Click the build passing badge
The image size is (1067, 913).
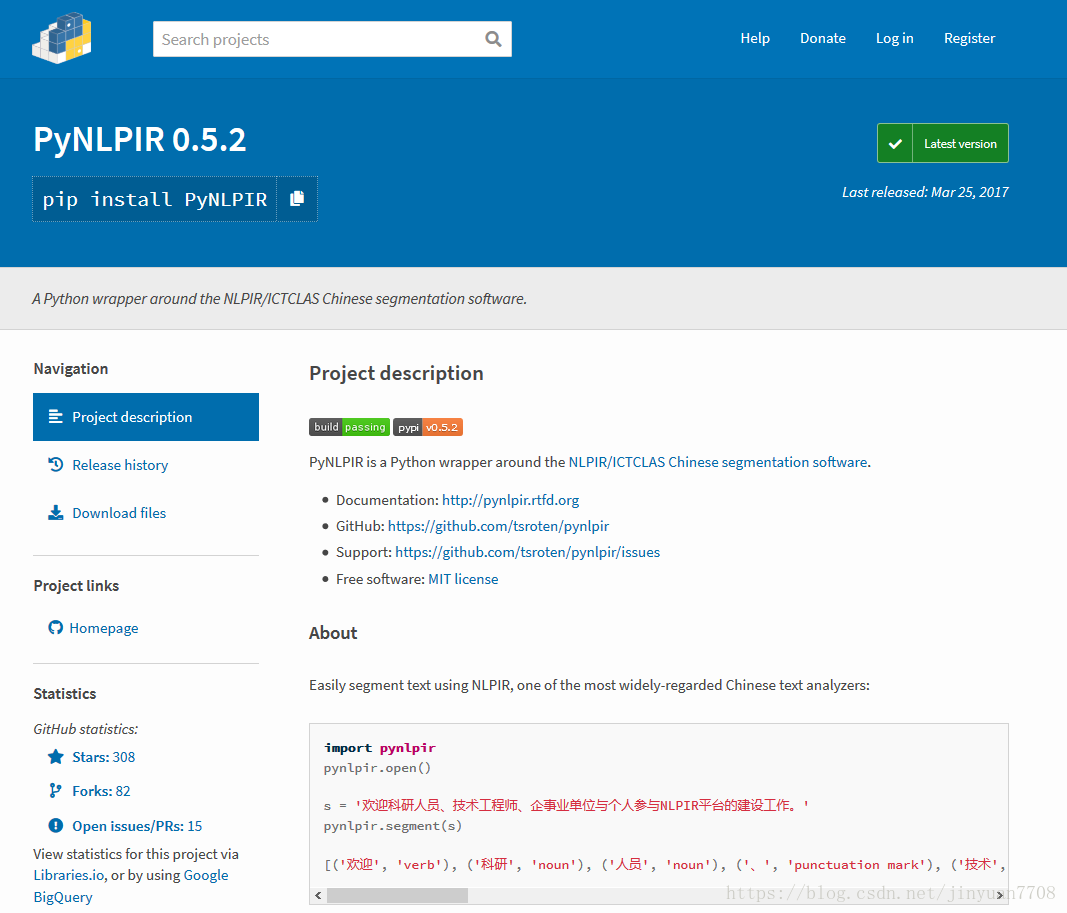coord(349,427)
